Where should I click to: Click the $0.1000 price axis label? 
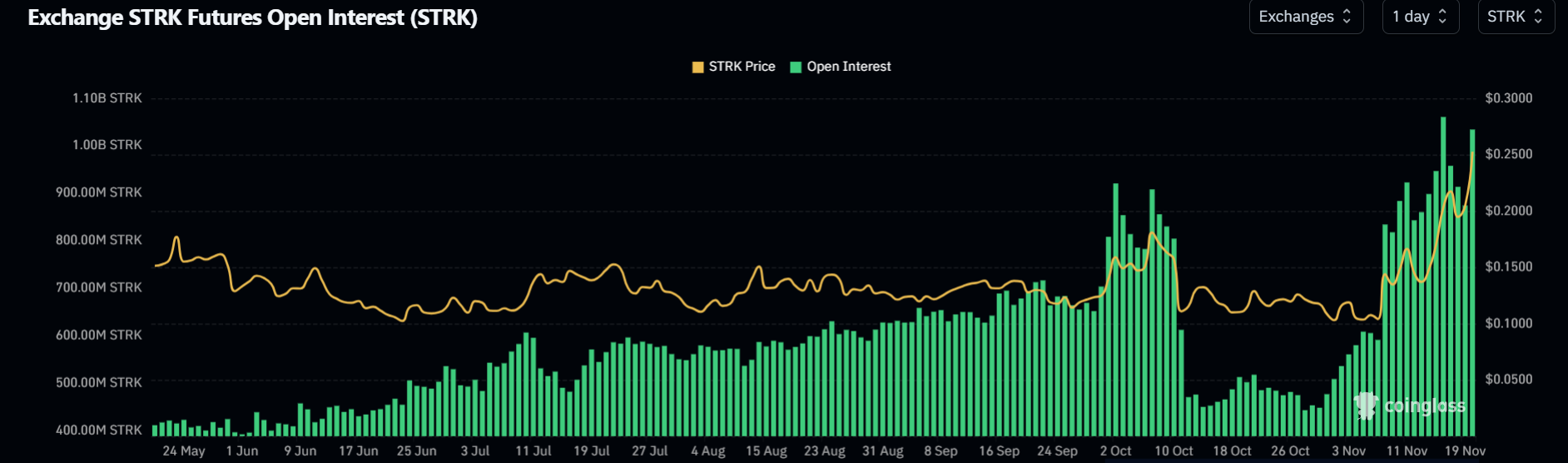pyautogui.click(x=1508, y=323)
